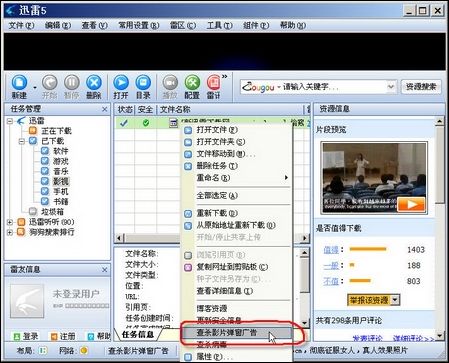Screen dimensions: 449x363
Task: Expand the 迅雷听听 tree node
Action: [x=10, y=222]
